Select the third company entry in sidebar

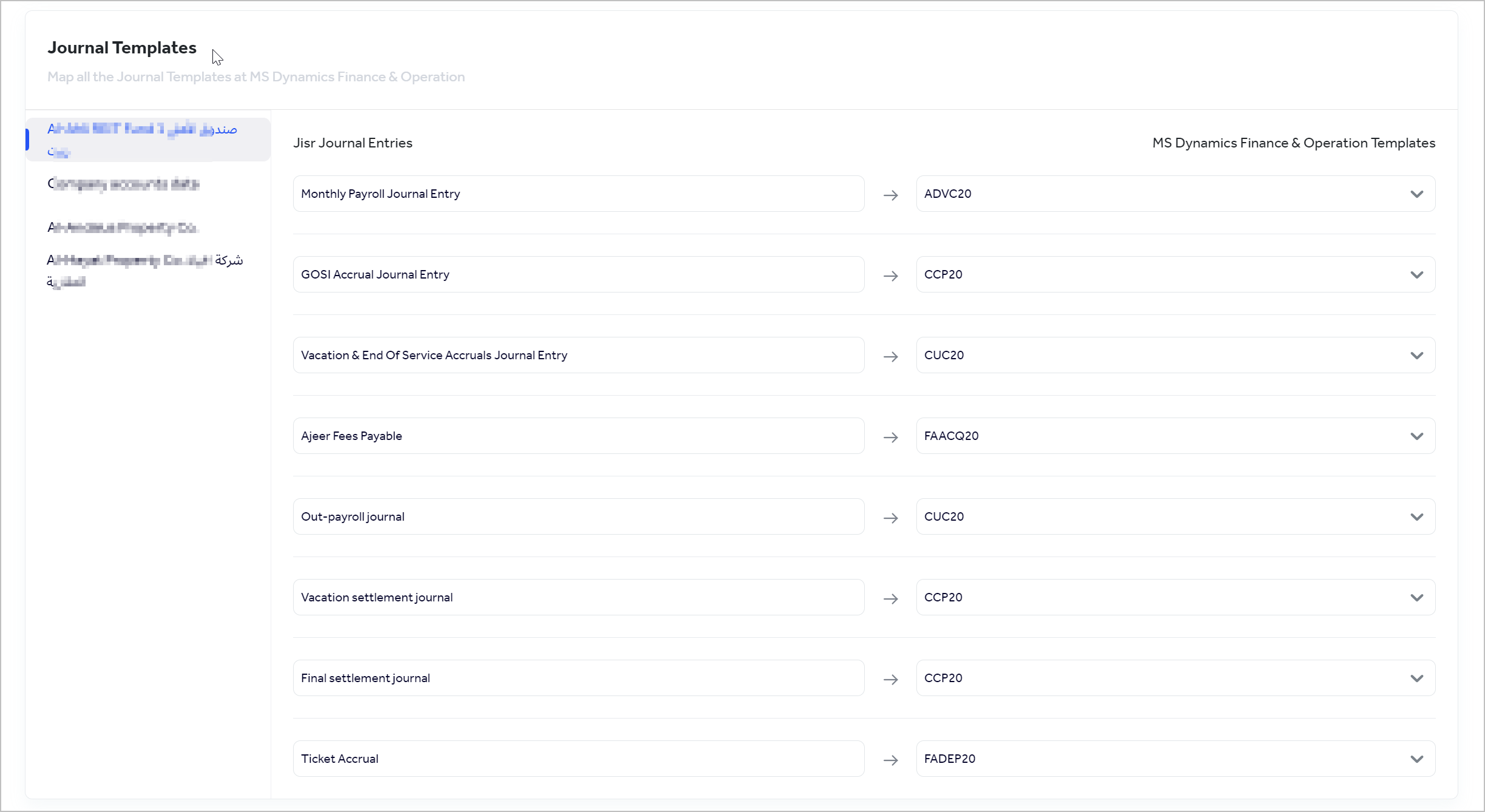coord(123,228)
